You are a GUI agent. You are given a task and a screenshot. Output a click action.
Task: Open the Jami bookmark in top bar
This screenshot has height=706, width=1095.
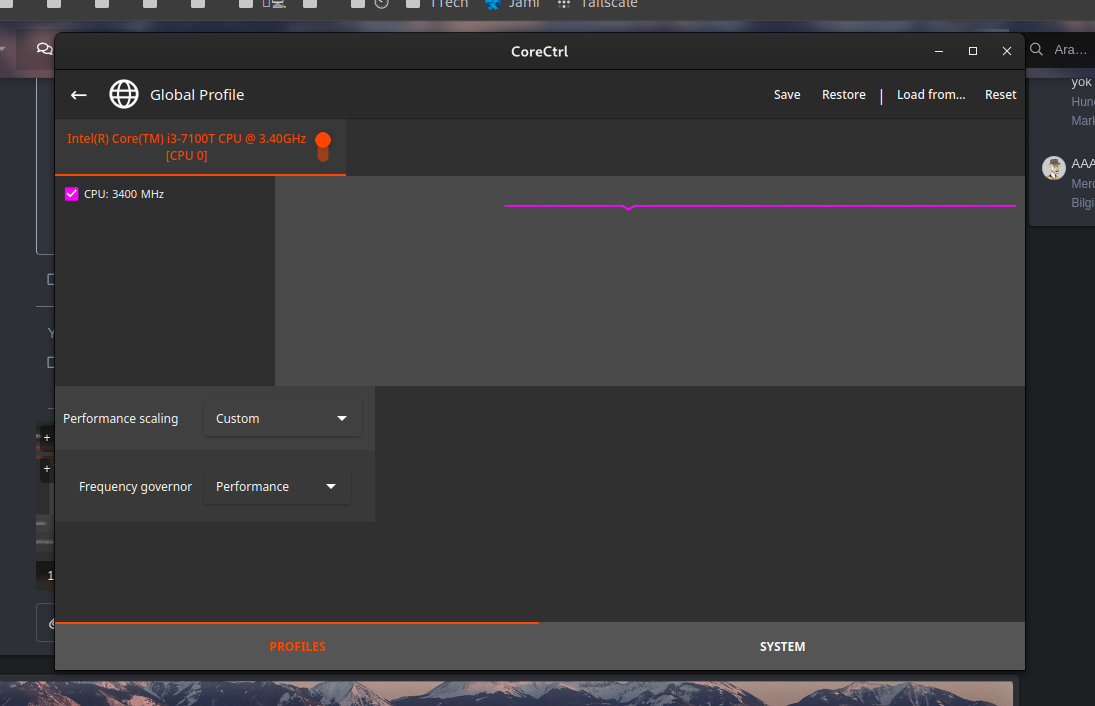pos(513,4)
